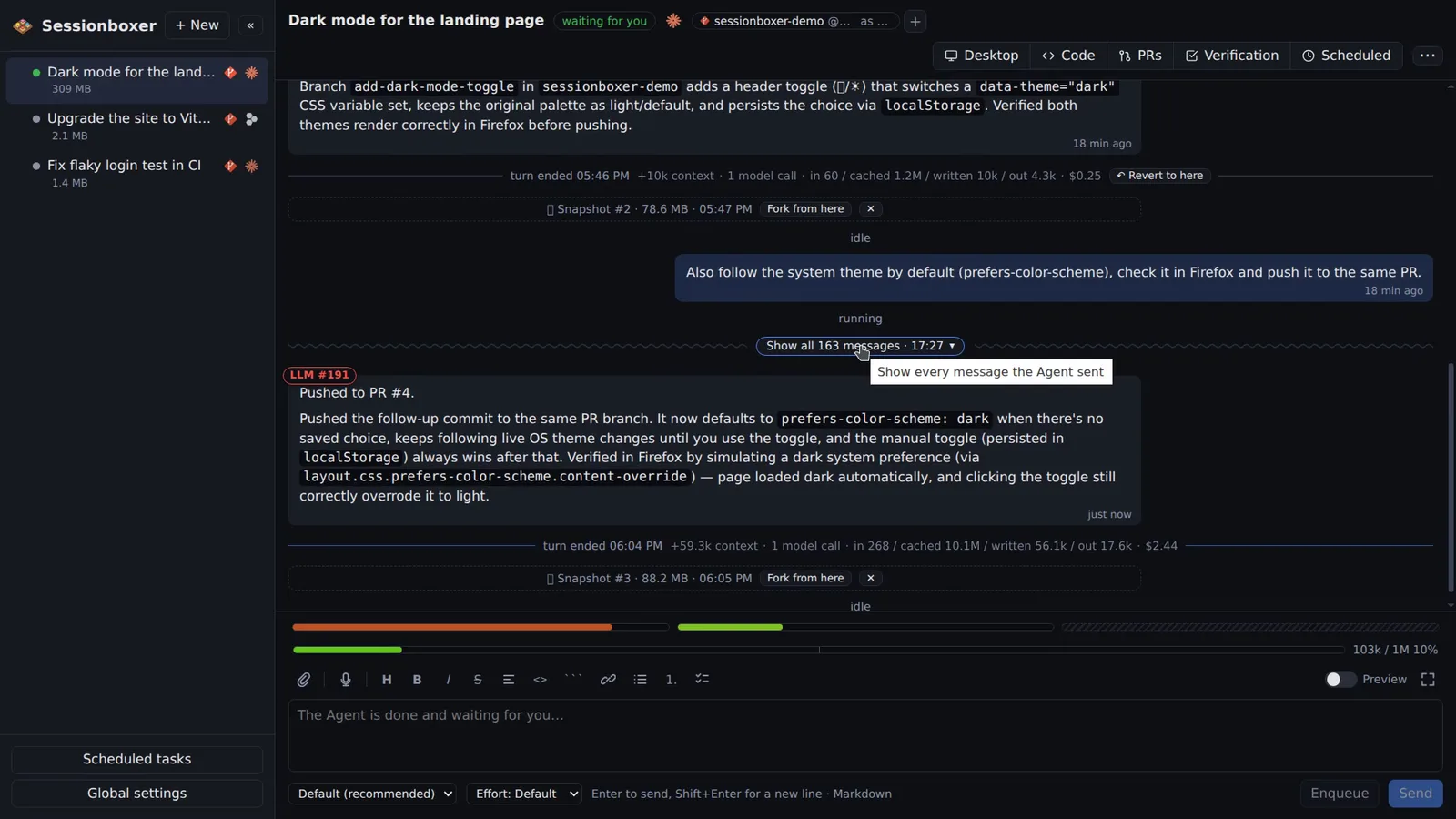
Task: Dismiss Snapshot #2 with its X button
Action: 871,209
